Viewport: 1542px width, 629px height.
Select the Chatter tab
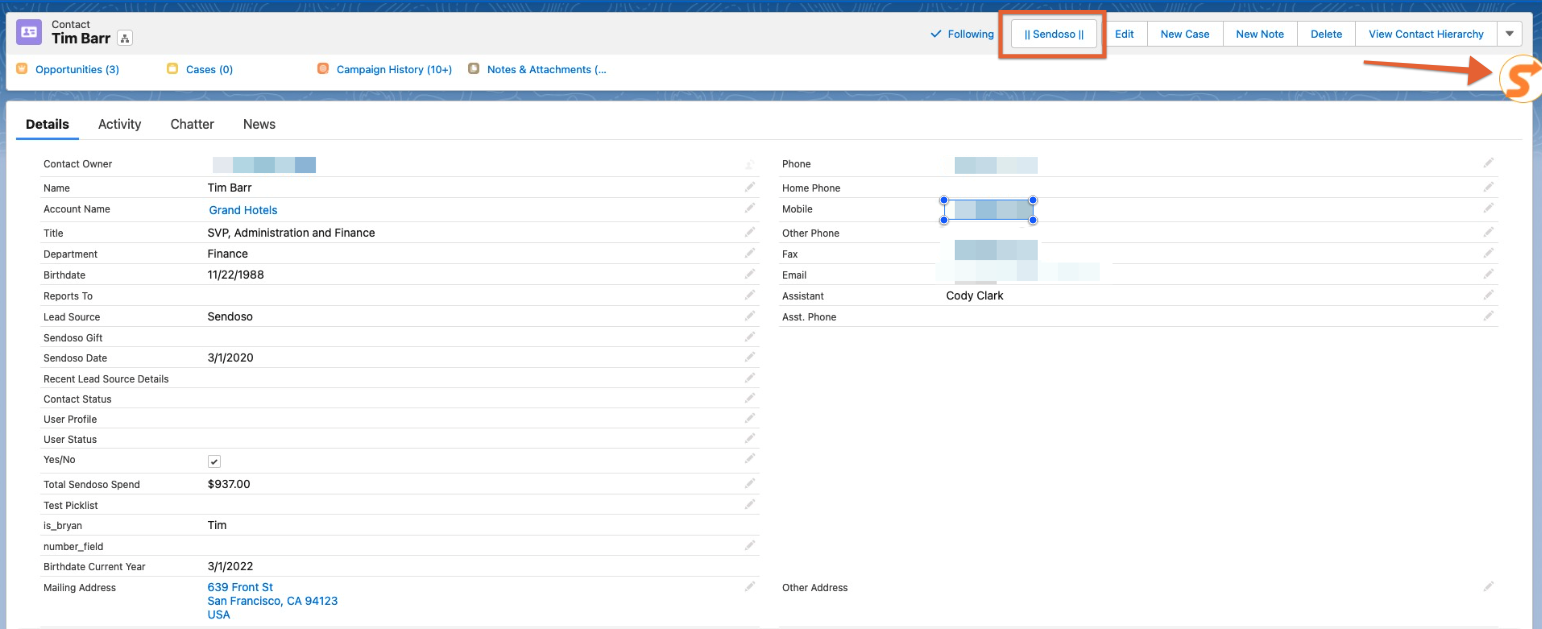click(192, 125)
